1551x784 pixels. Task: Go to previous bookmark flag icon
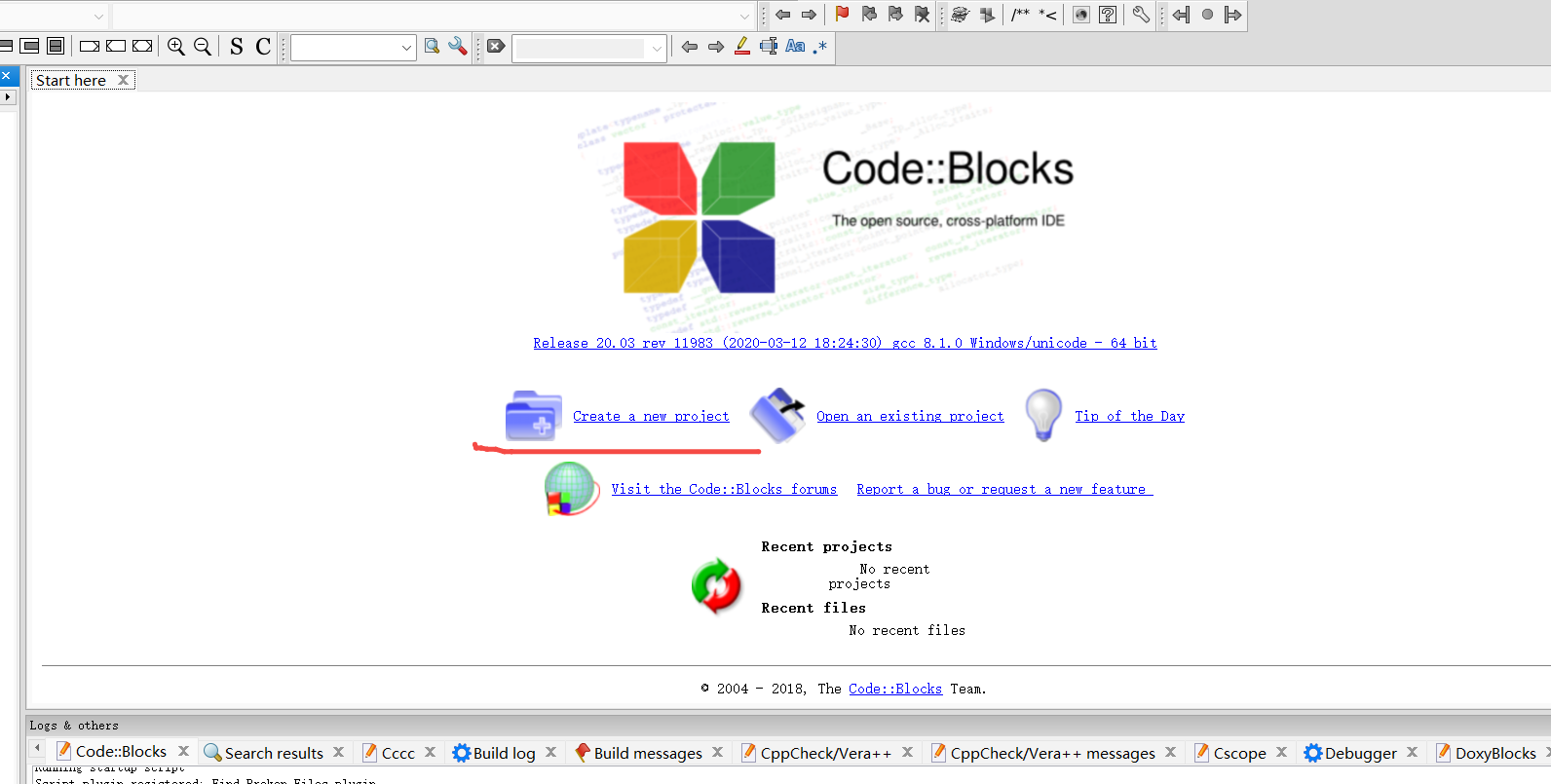click(x=869, y=15)
